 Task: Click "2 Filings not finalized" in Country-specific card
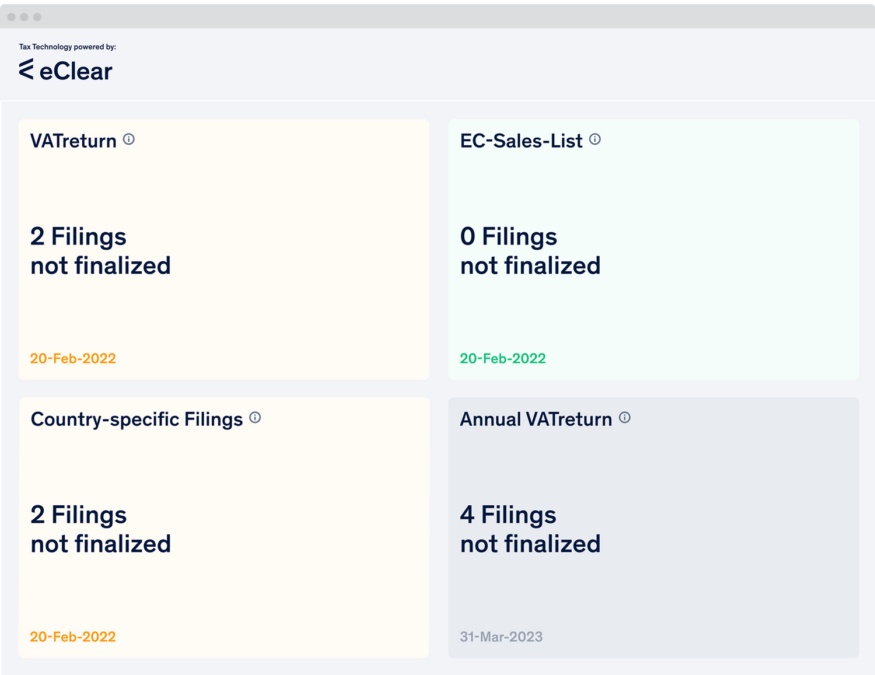coord(100,529)
